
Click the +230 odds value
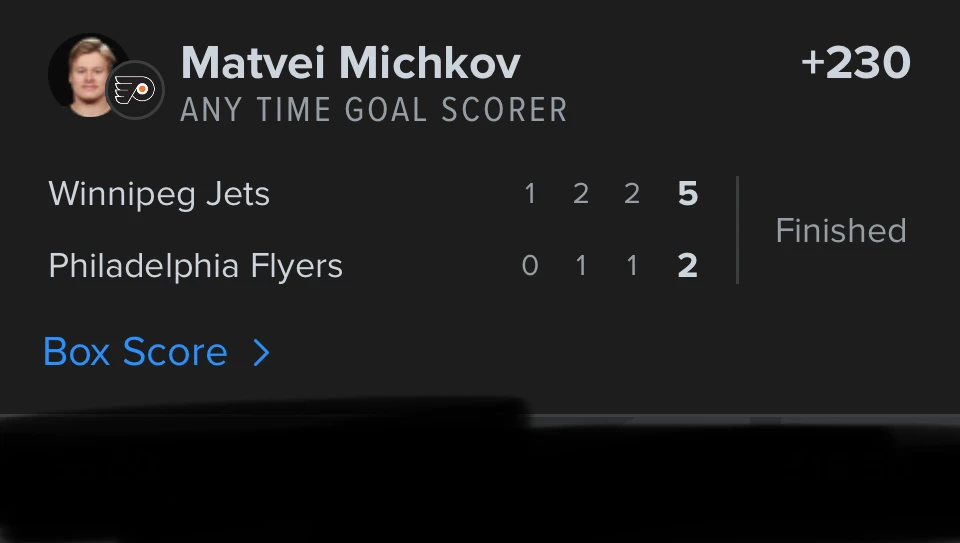click(856, 62)
